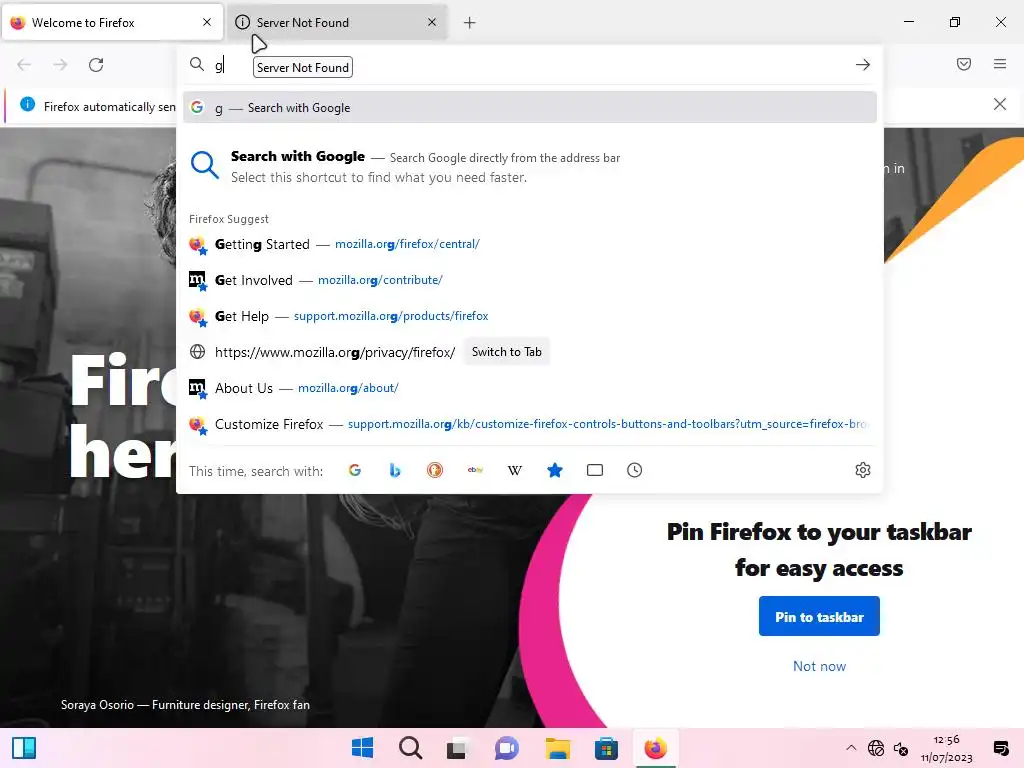Viewport: 1024px width, 768px height.
Task: Open Customize Firefox bookmark suggestion
Action: tap(530, 424)
